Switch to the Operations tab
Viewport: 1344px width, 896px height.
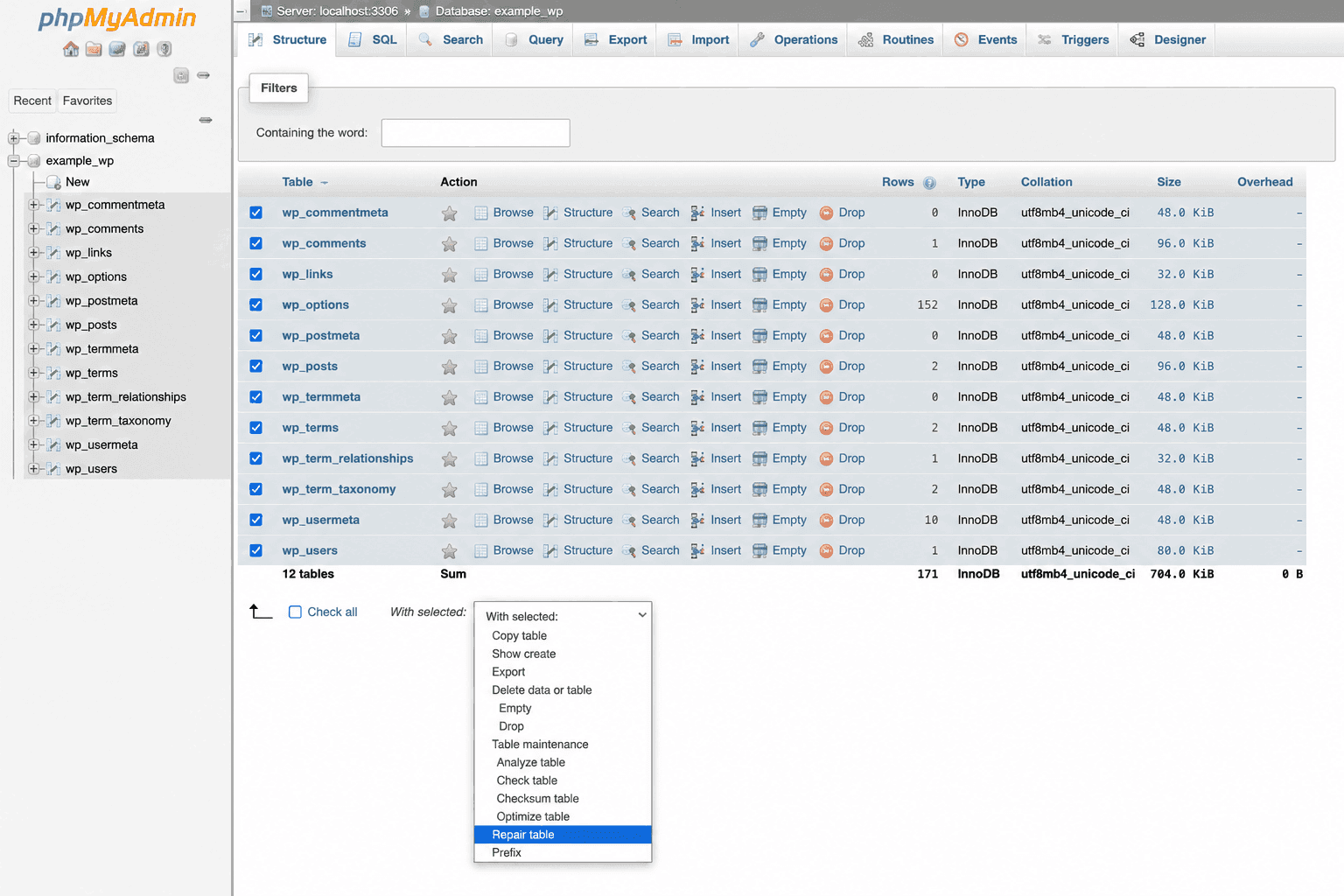(794, 40)
